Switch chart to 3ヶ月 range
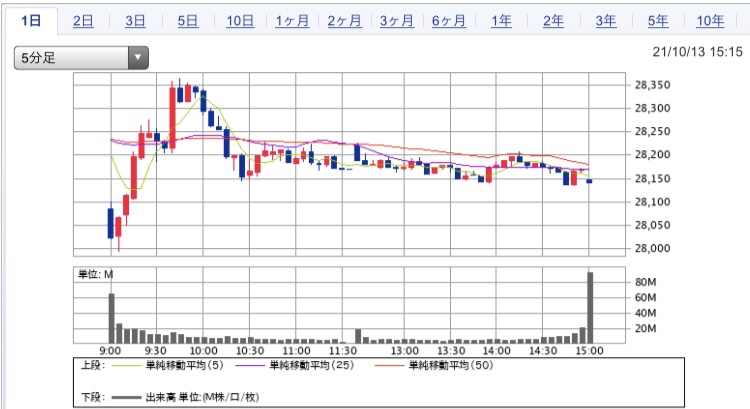 [x=397, y=21]
